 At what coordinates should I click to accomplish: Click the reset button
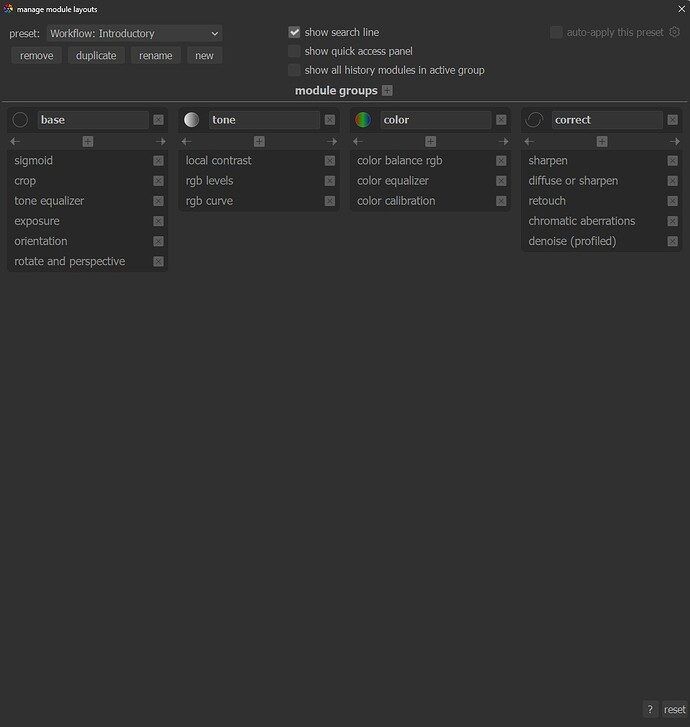click(x=675, y=709)
